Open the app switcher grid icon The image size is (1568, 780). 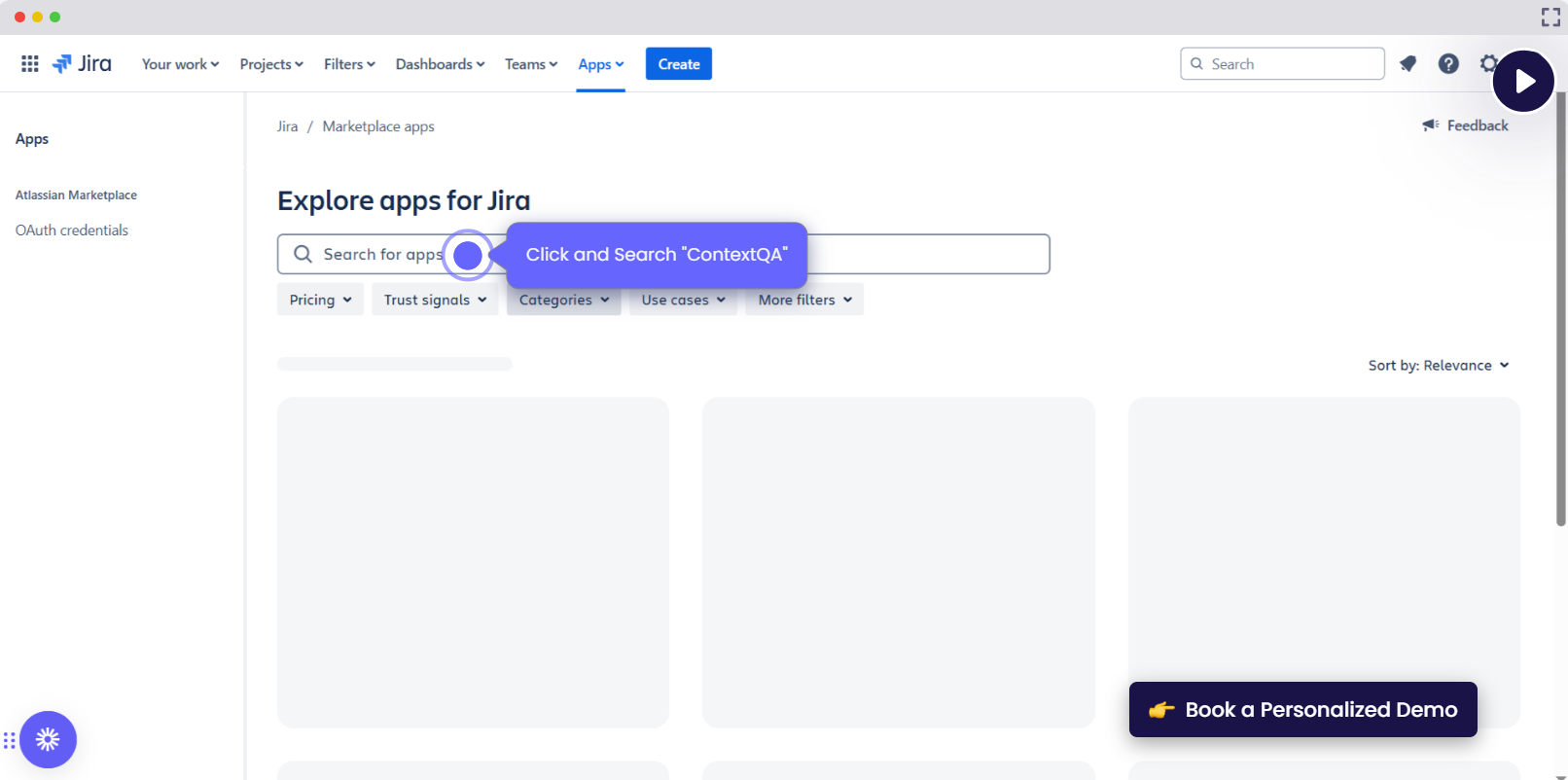pyautogui.click(x=30, y=64)
